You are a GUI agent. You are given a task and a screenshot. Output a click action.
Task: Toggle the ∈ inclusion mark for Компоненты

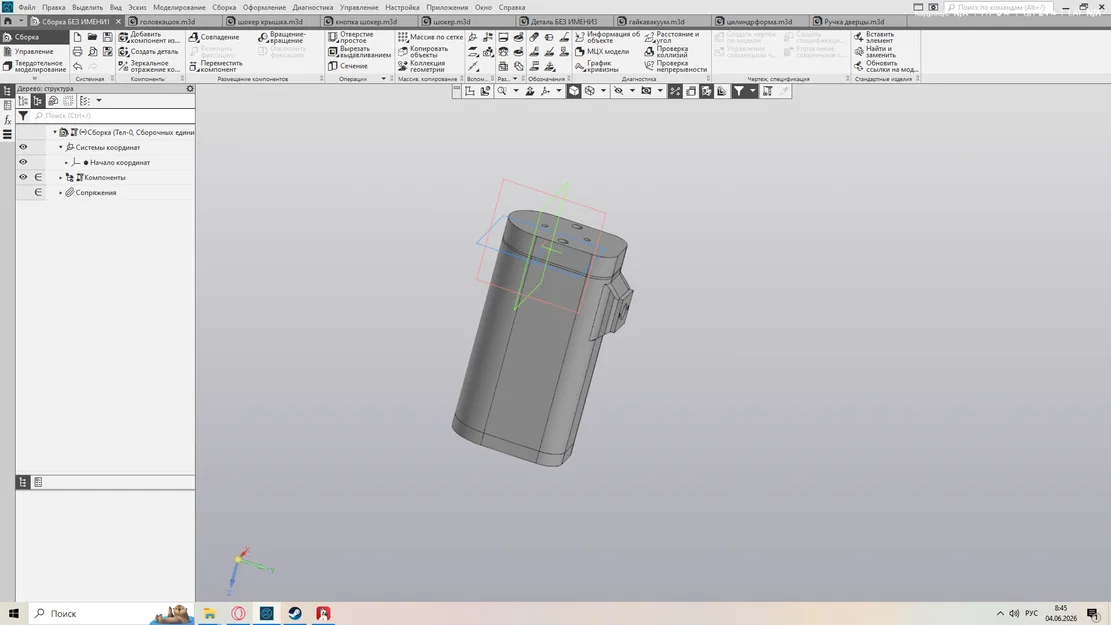(x=38, y=177)
